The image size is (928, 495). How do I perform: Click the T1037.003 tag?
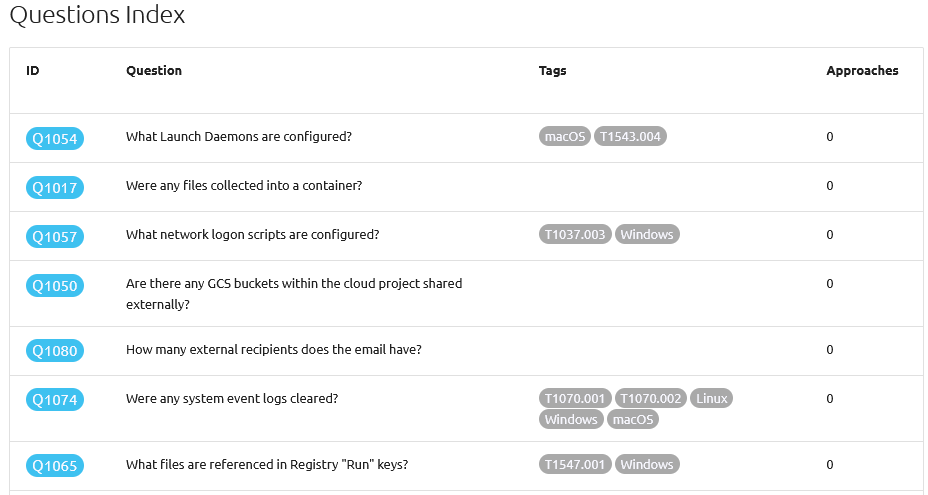click(575, 234)
